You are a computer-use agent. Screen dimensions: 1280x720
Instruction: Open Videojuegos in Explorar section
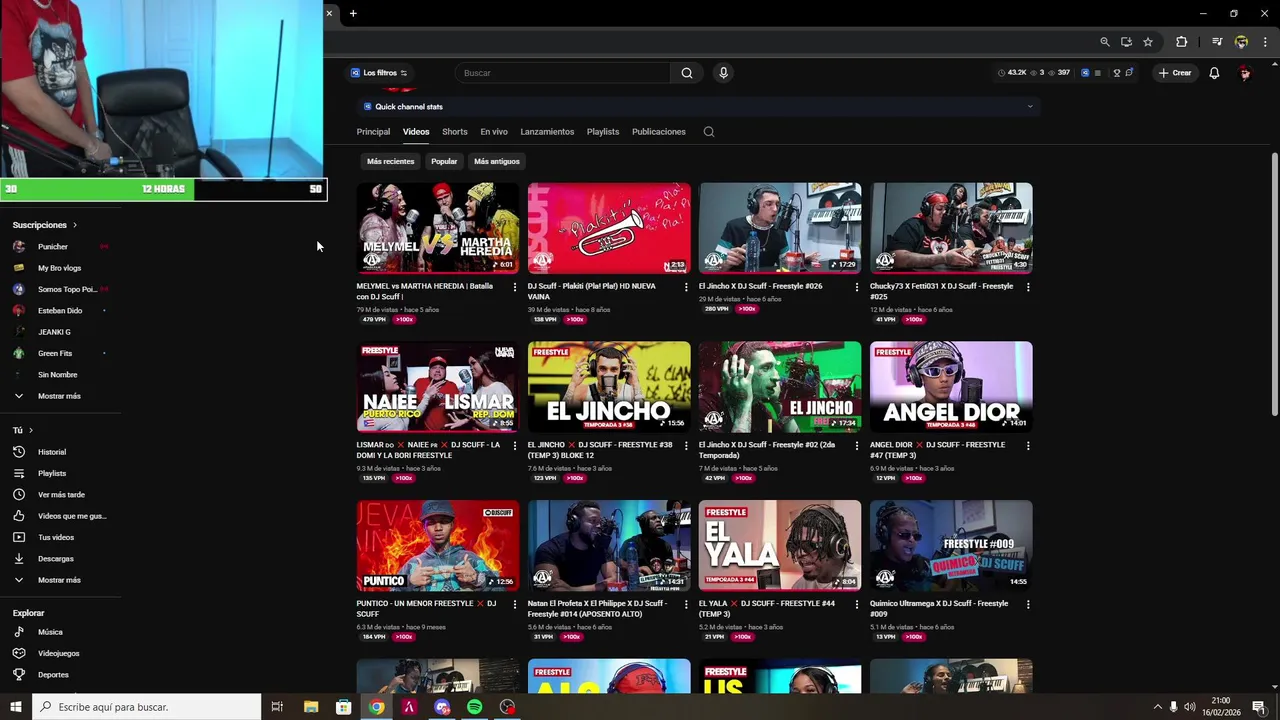click(x=60, y=653)
